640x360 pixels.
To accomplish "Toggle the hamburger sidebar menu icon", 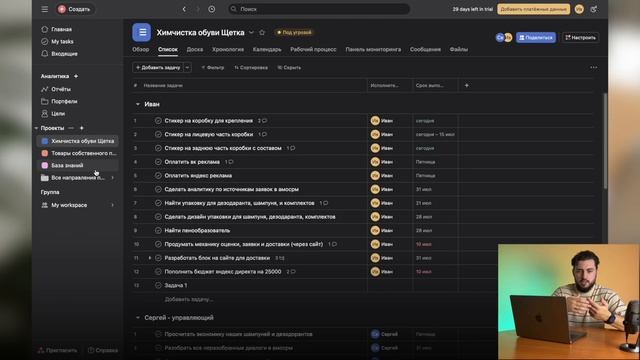I will tap(44, 9).
